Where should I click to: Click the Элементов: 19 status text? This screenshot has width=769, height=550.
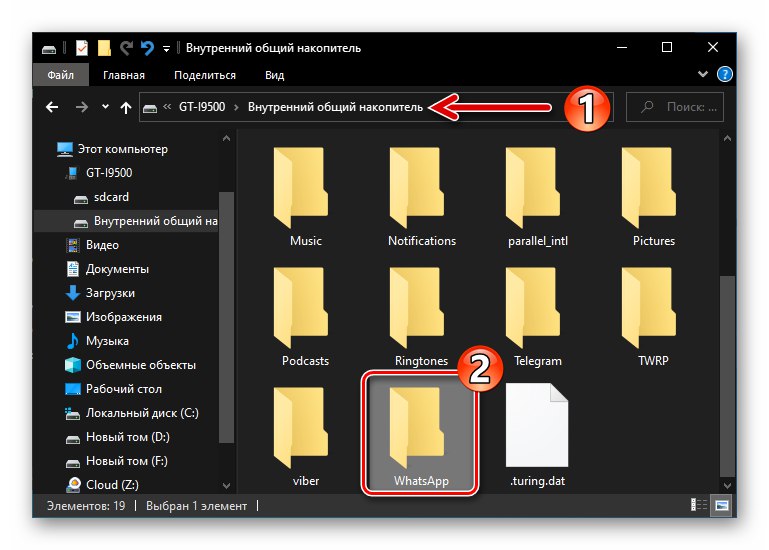86,506
